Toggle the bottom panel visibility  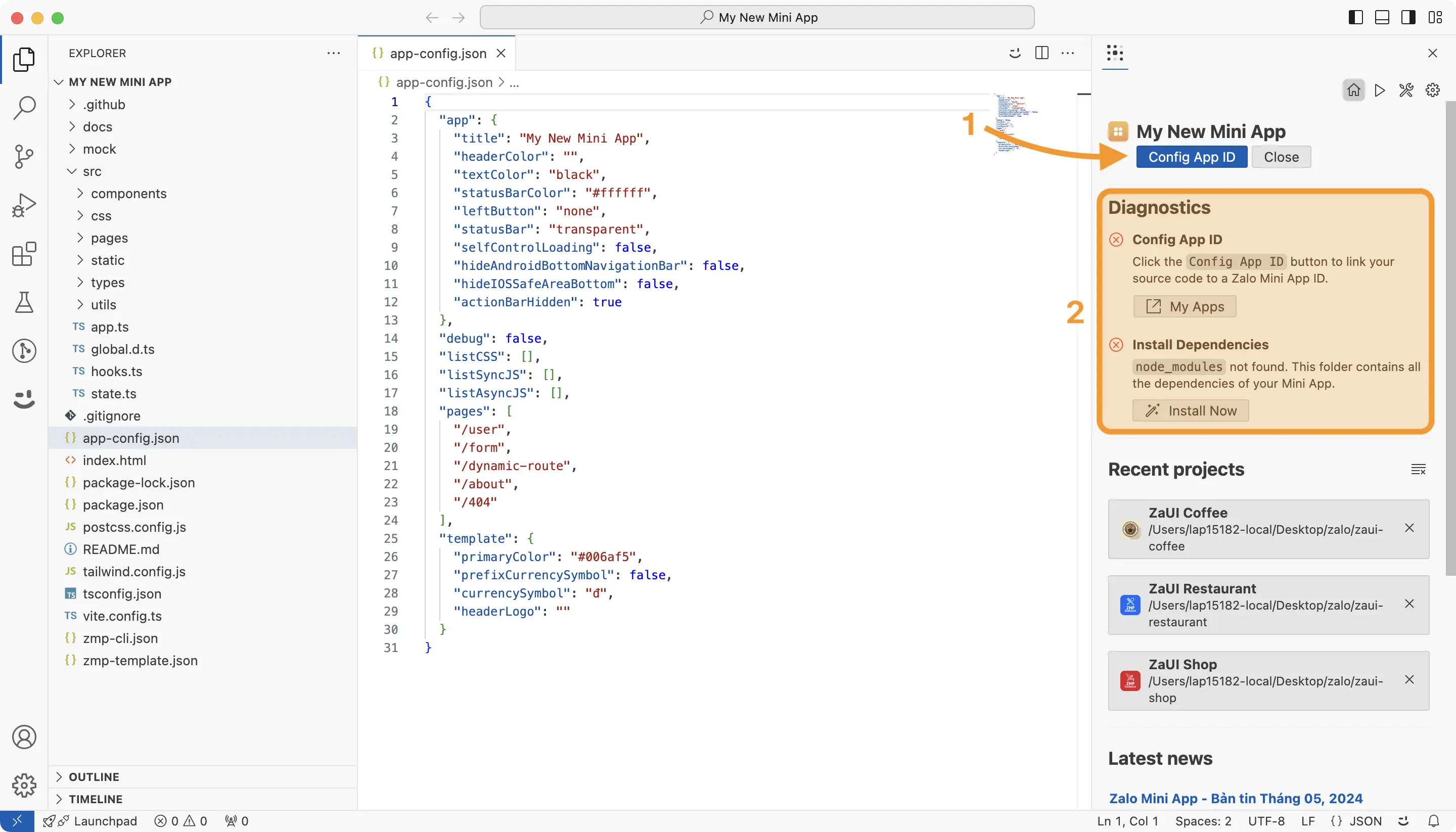click(1382, 17)
